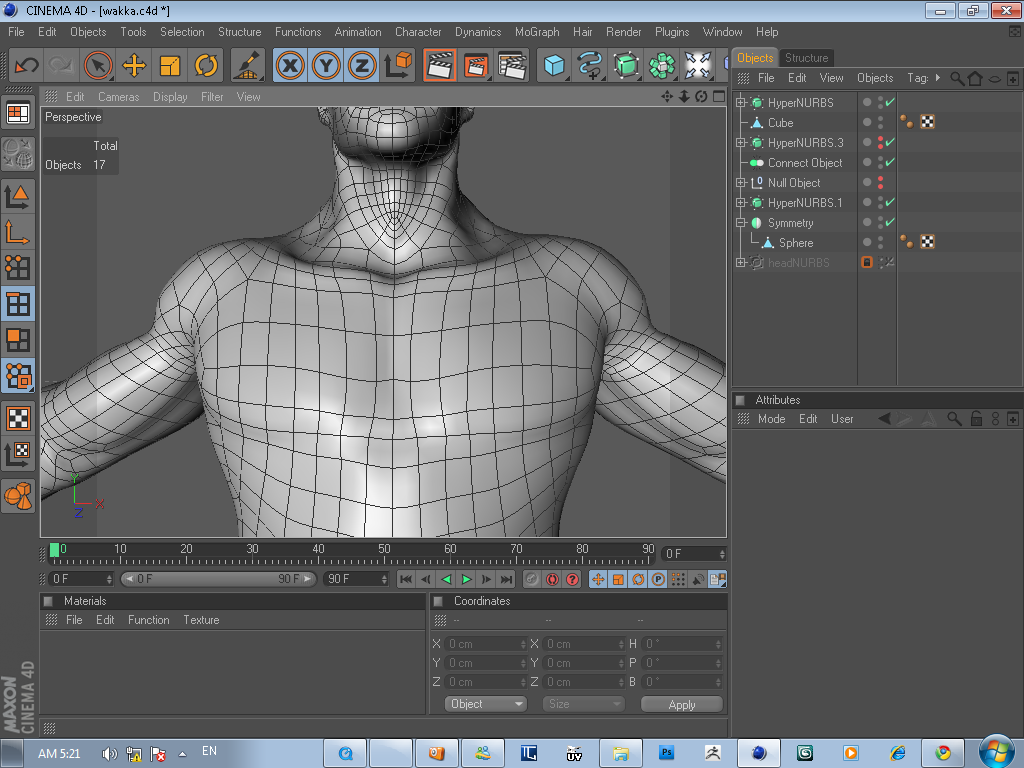The height and width of the screenshot is (768, 1024).
Task: Switch to the Structure tab
Action: 807,57
